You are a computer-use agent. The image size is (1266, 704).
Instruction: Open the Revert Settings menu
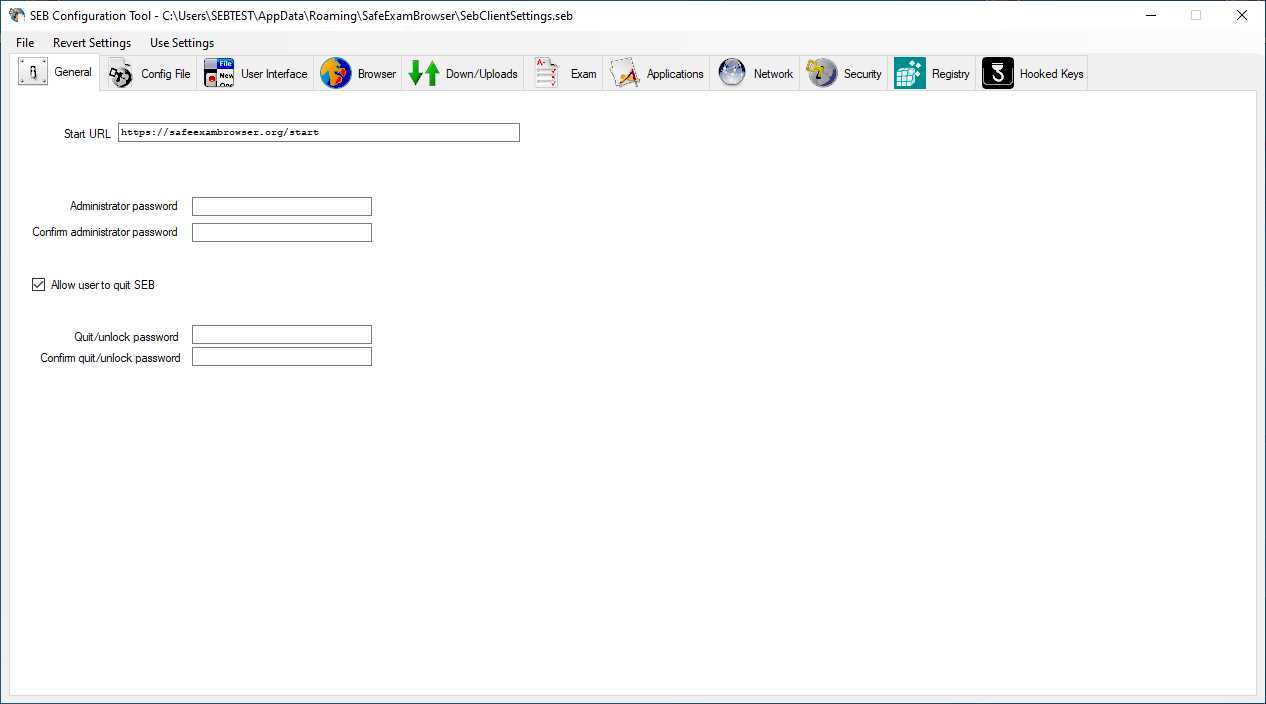click(92, 43)
